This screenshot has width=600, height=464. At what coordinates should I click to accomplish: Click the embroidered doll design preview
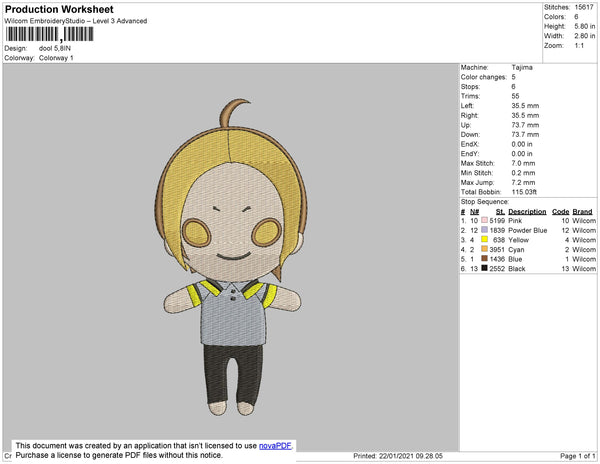[x=232, y=258]
